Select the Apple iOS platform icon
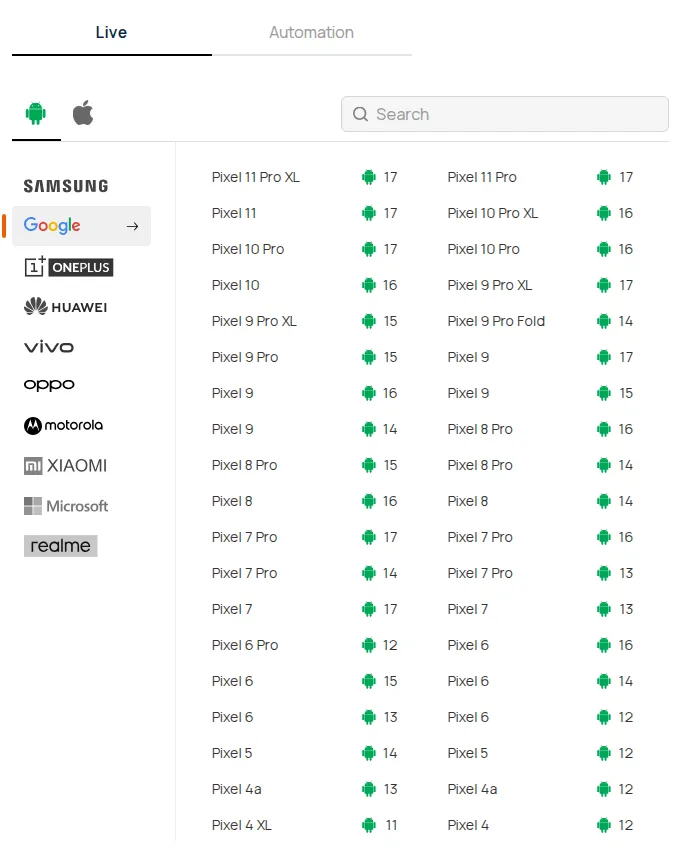This screenshot has height=850, width=690. (x=83, y=113)
